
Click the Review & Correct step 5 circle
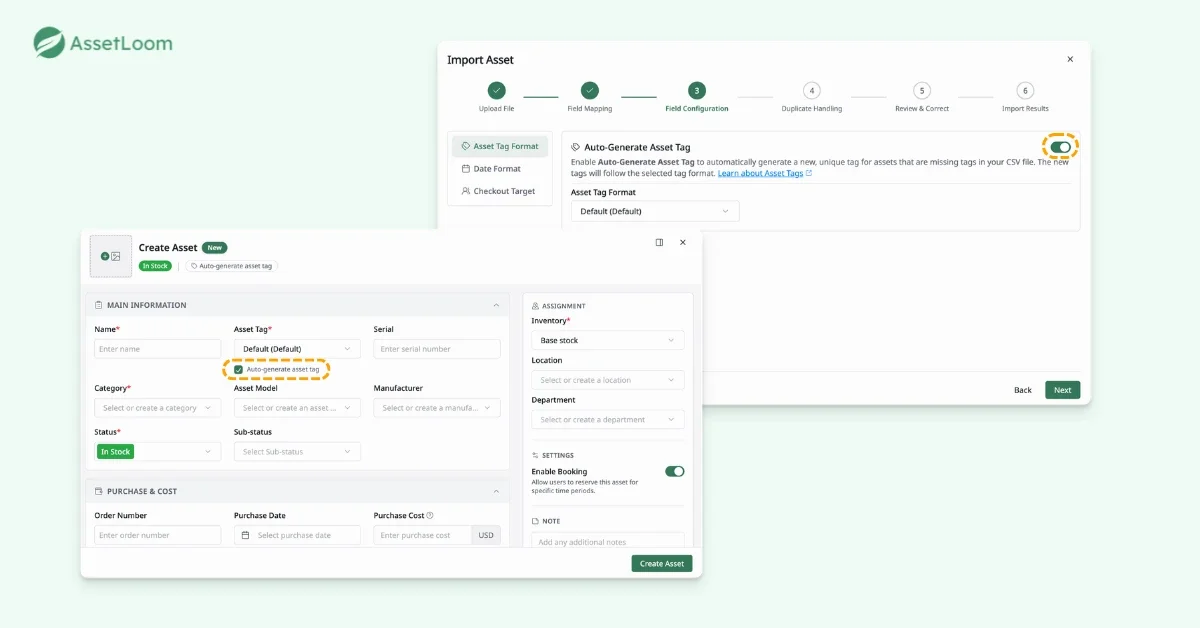[x=922, y=90]
